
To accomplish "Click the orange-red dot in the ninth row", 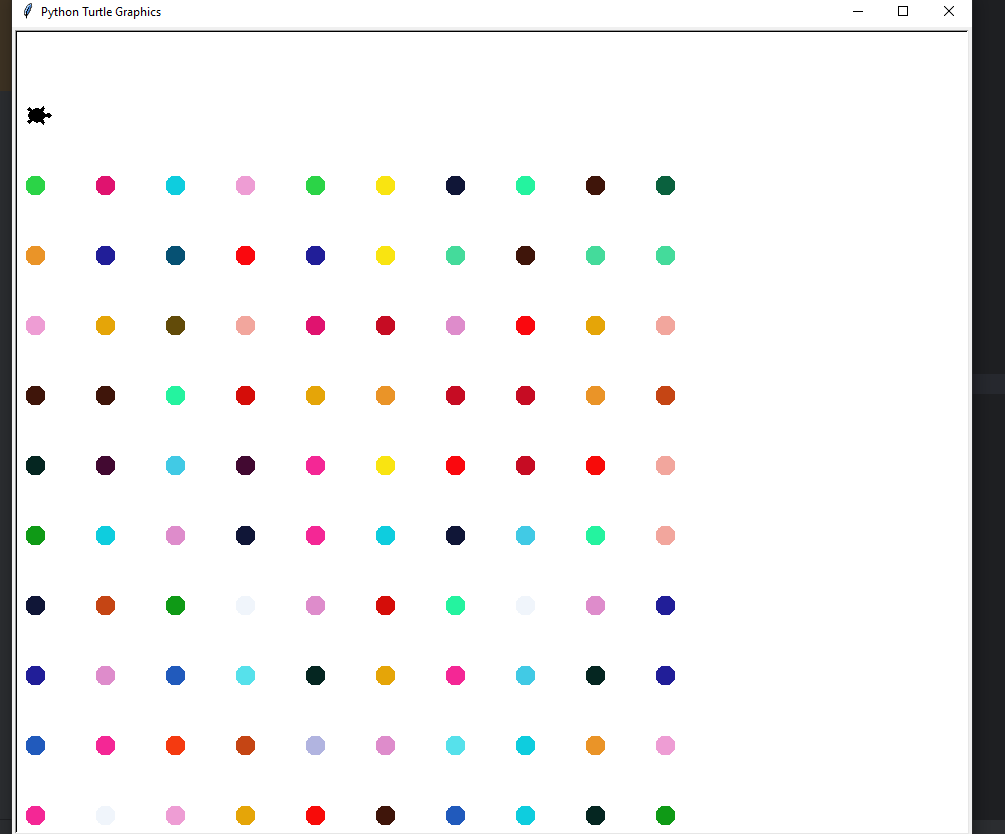I will pyautogui.click(x=175, y=745).
